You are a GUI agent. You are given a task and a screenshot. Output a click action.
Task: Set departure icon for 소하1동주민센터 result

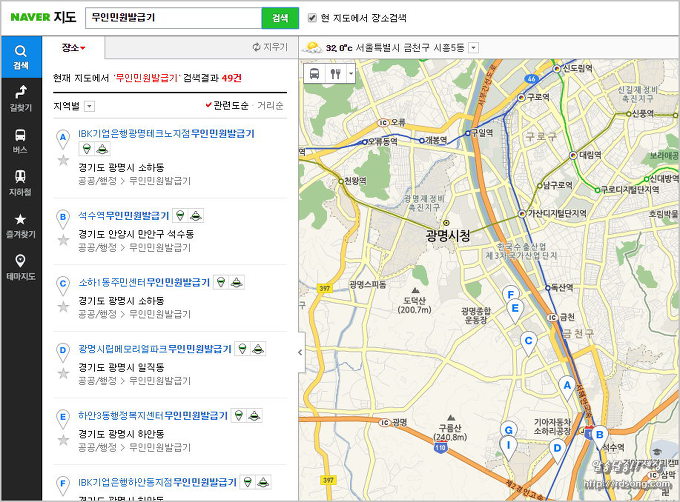click(x=221, y=282)
